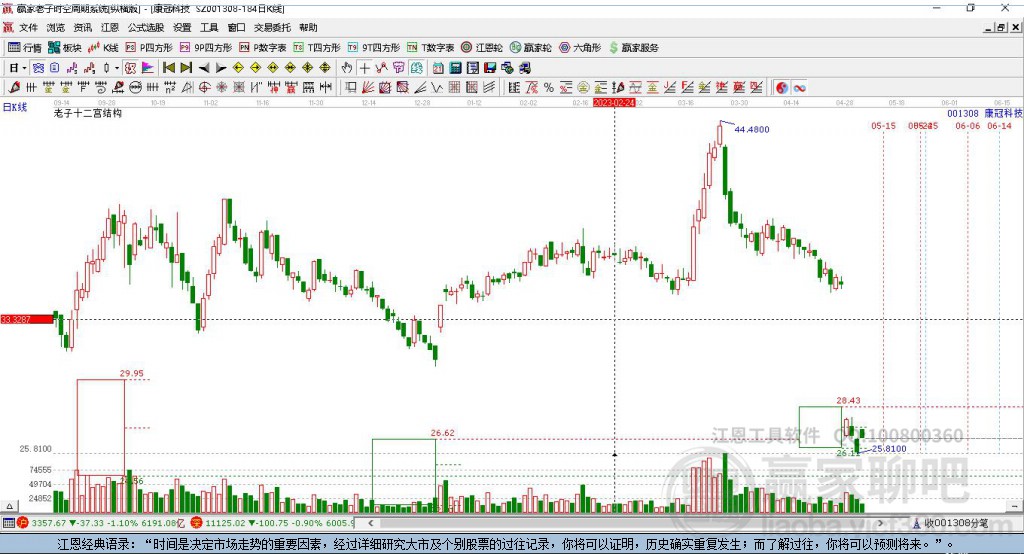
Task: Open the 六角形 hexagon tool
Action: tap(580, 48)
